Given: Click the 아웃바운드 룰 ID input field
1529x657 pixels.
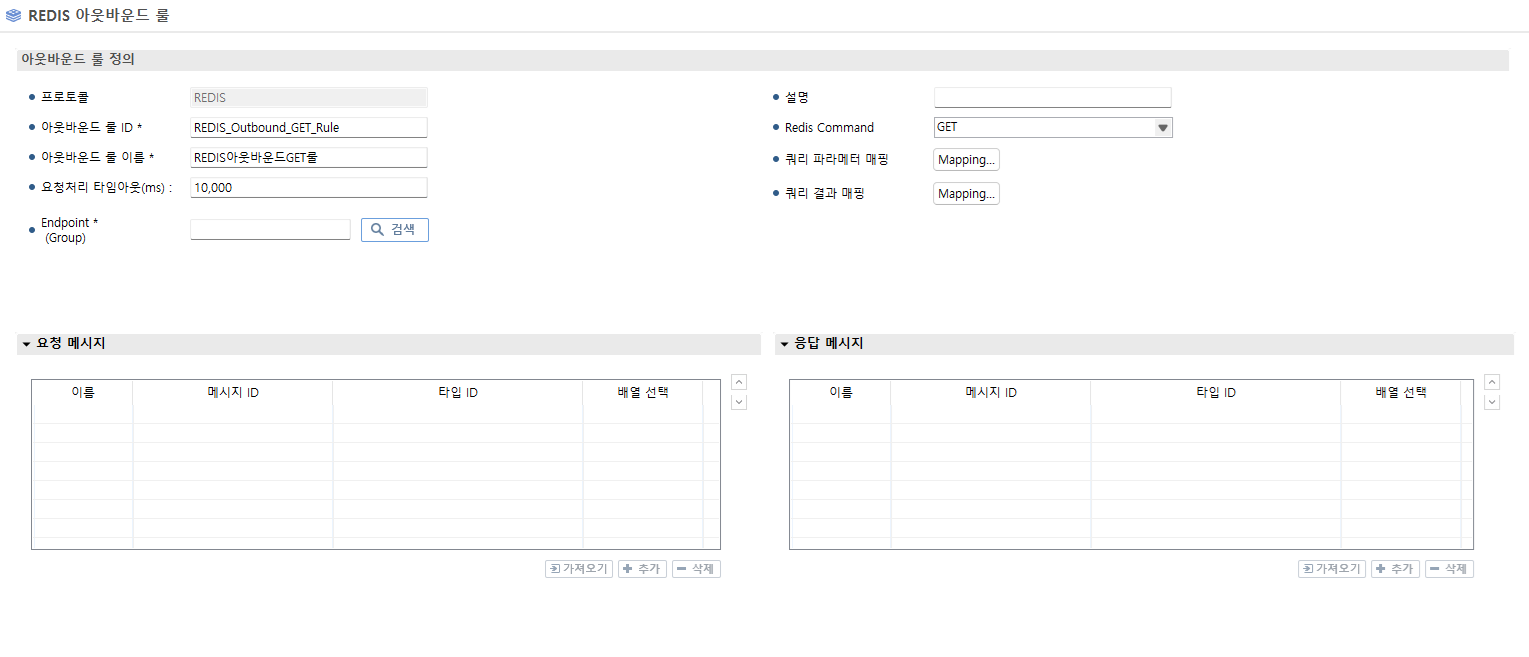Looking at the screenshot, I should coord(308,127).
